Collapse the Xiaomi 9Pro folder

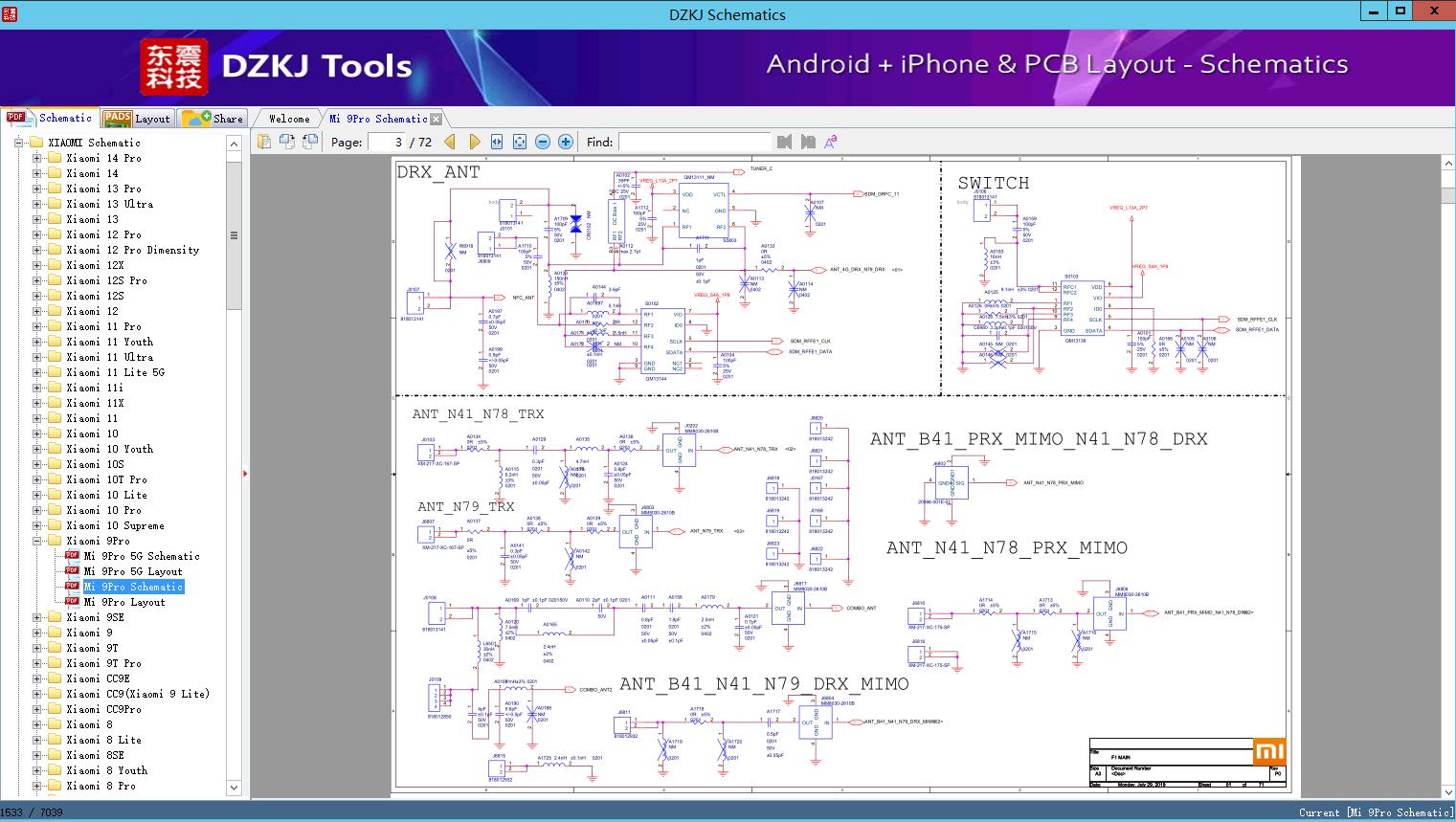37,541
